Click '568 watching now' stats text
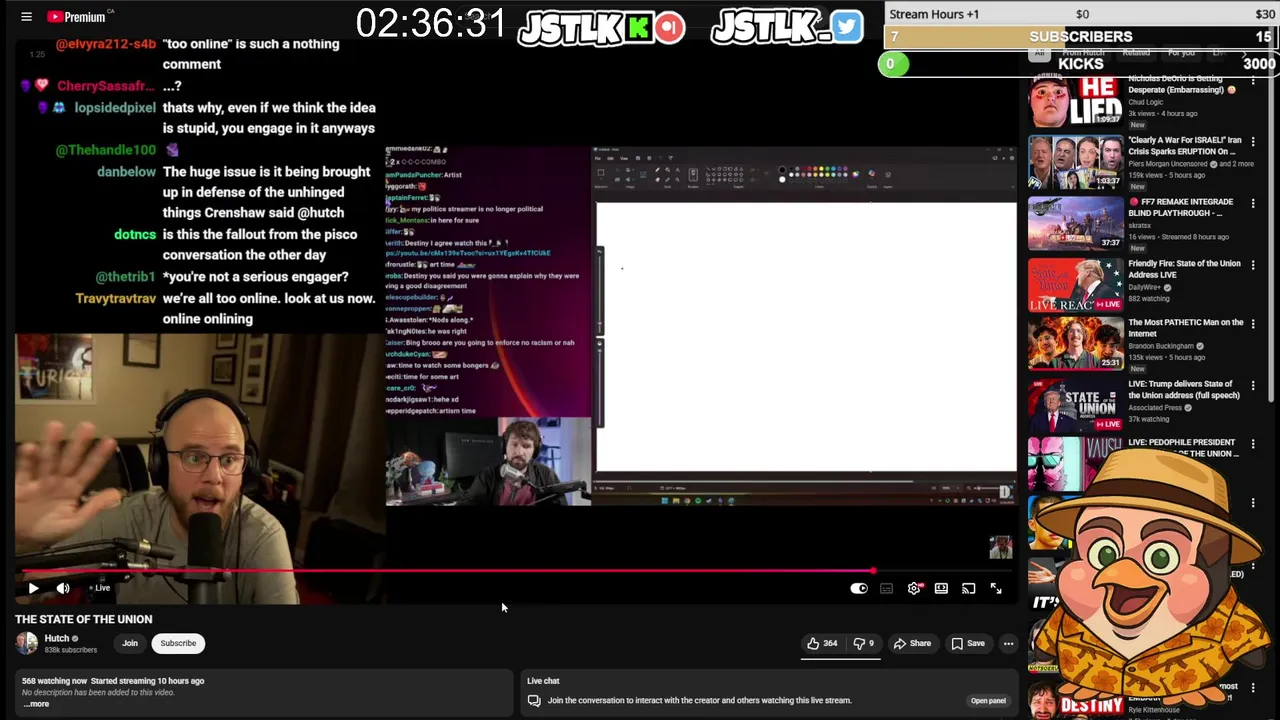The height and width of the screenshot is (720, 1280). [x=54, y=681]
